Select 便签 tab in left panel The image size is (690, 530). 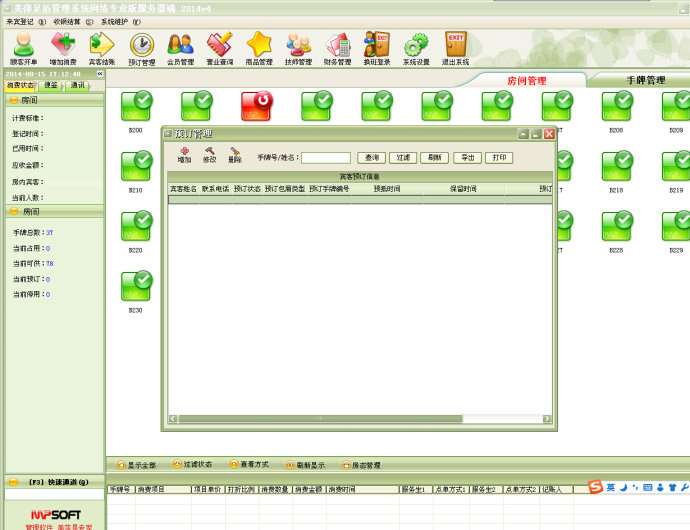click(51, 85)
